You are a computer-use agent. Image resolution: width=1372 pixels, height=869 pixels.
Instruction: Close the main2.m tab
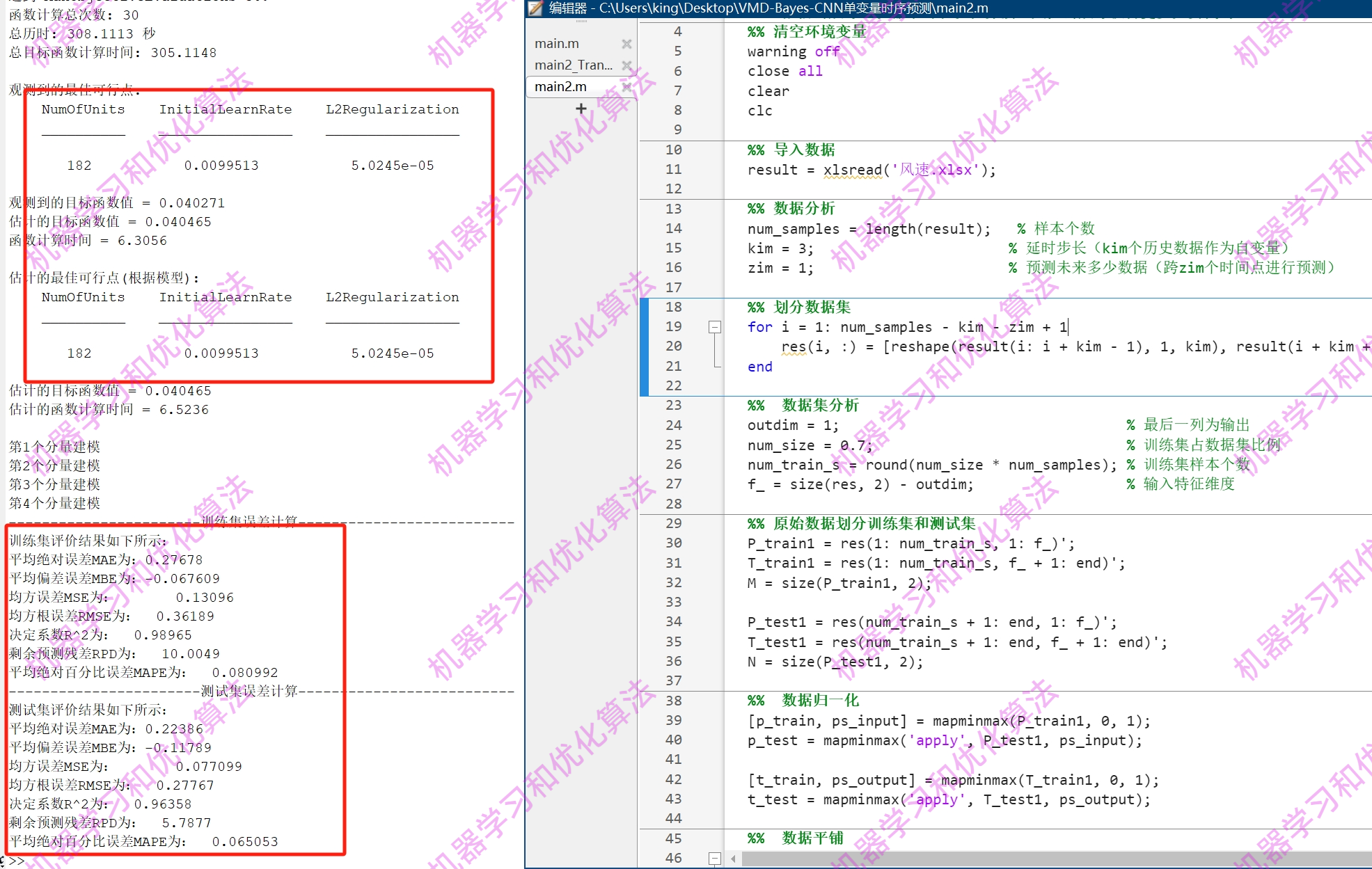click(x=626, y=87)
